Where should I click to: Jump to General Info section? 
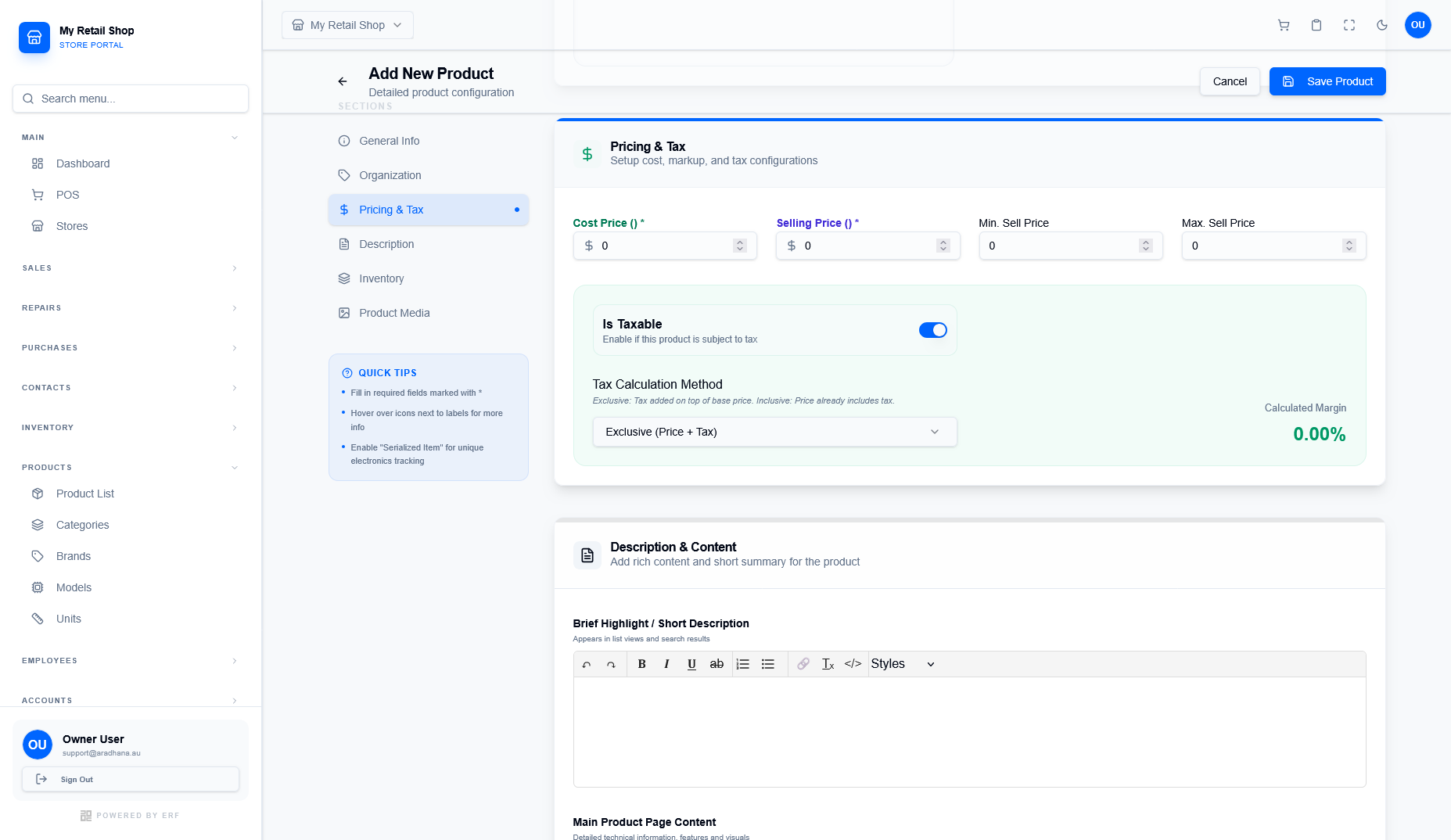[429, 141]
